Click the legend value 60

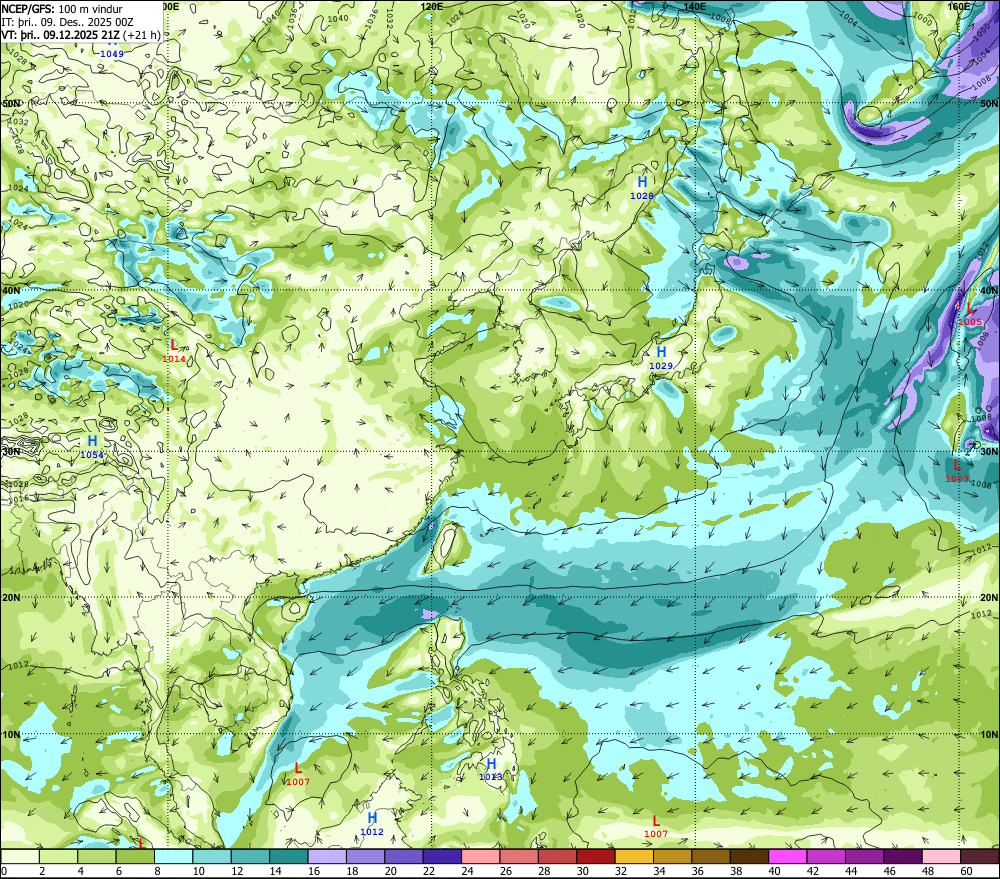966,871
